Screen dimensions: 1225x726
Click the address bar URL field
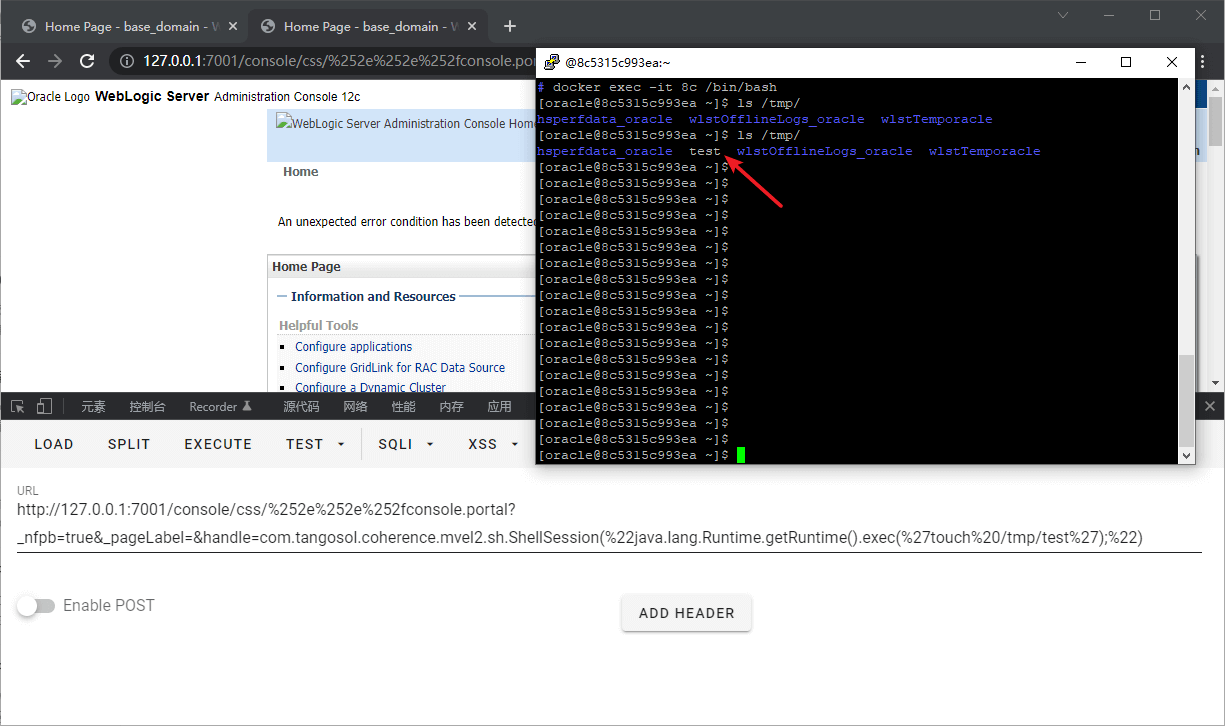pos(338,61)
